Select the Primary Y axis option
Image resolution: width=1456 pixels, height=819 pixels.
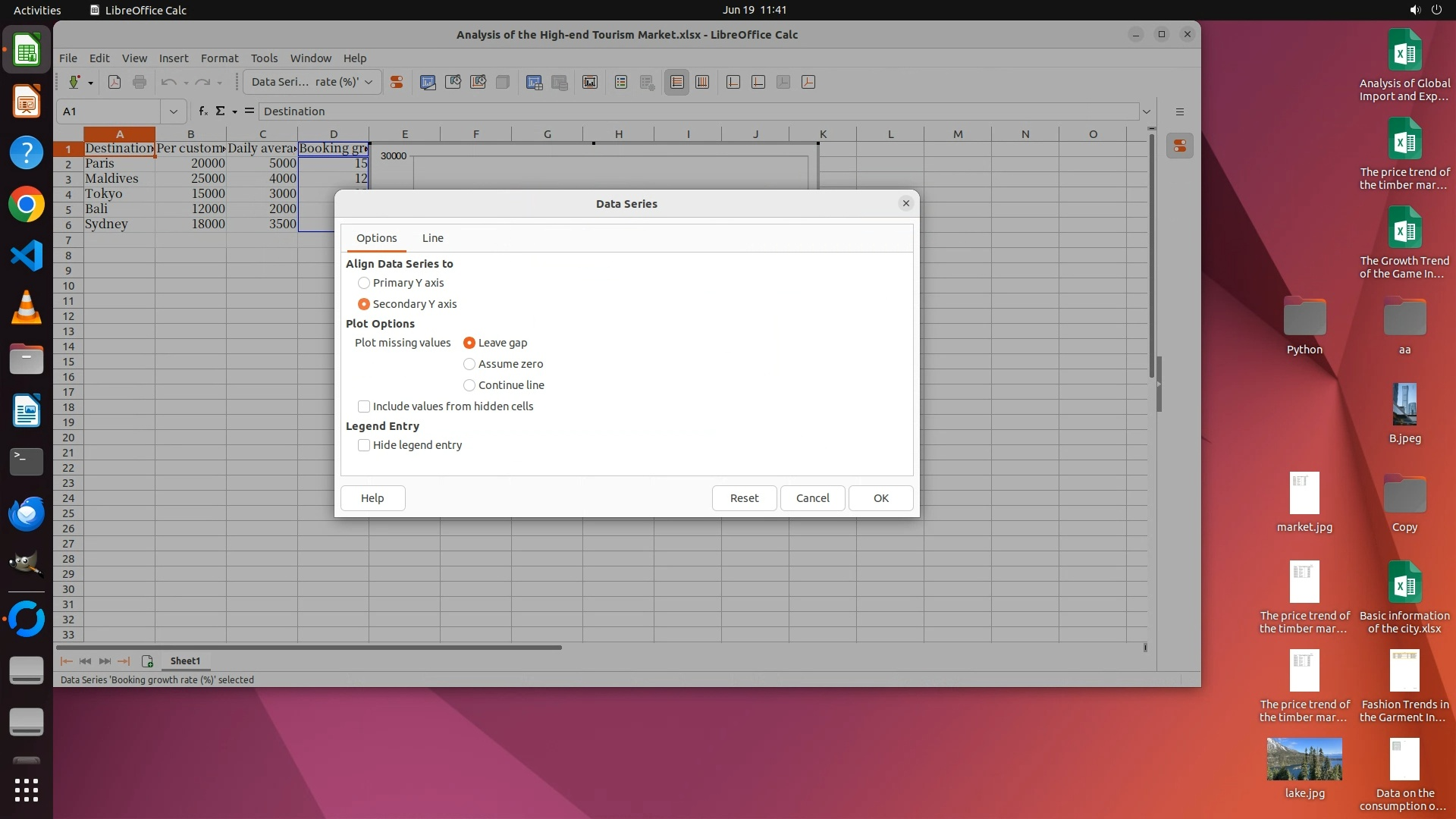click(364, 283)
